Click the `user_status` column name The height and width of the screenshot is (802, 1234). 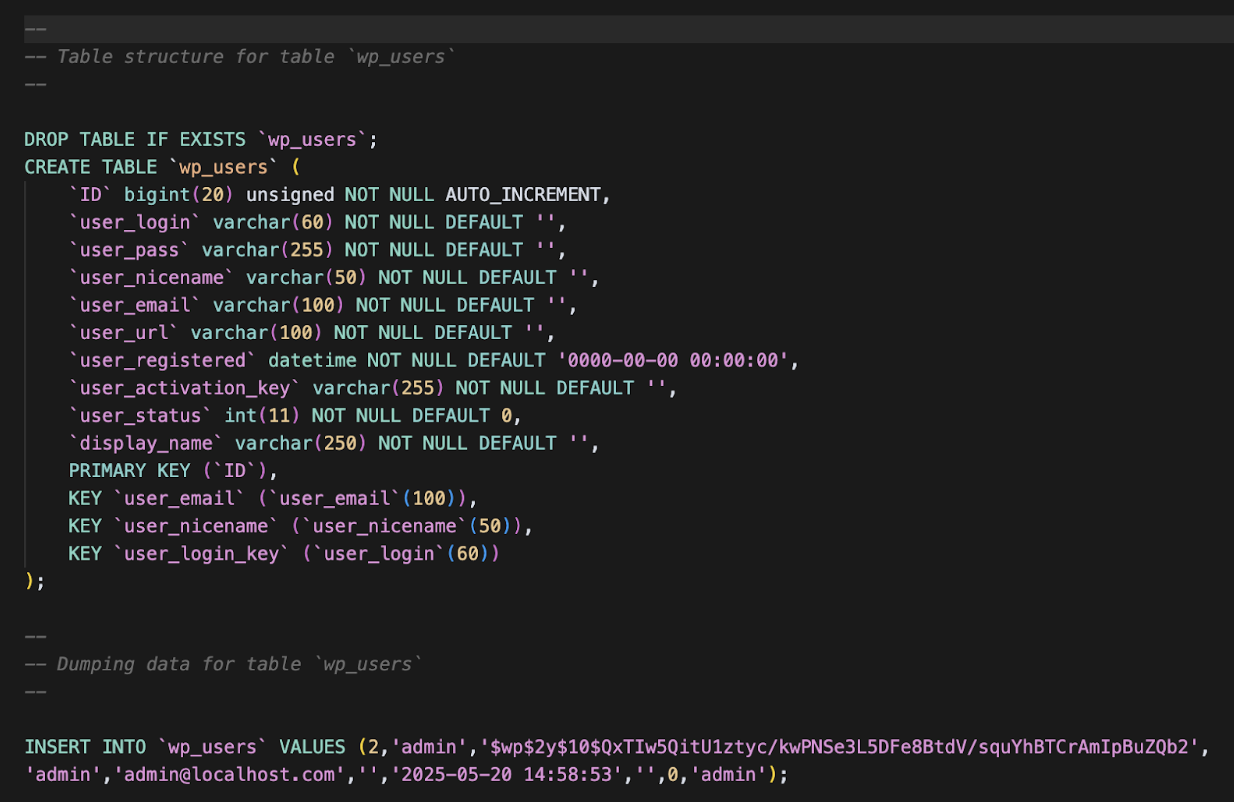[x=141, y=415]
